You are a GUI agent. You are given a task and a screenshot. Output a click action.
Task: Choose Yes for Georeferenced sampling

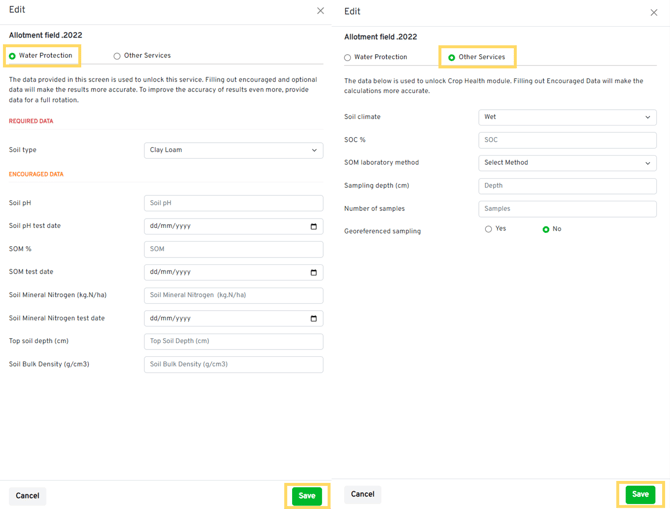pos(488,229)
